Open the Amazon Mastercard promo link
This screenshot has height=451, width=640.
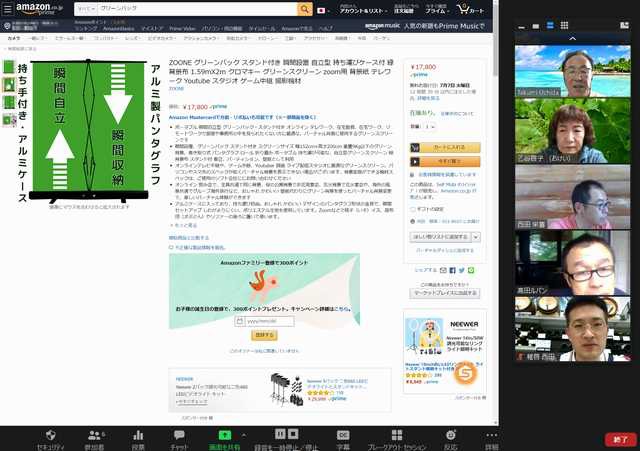tap(242, 117)
